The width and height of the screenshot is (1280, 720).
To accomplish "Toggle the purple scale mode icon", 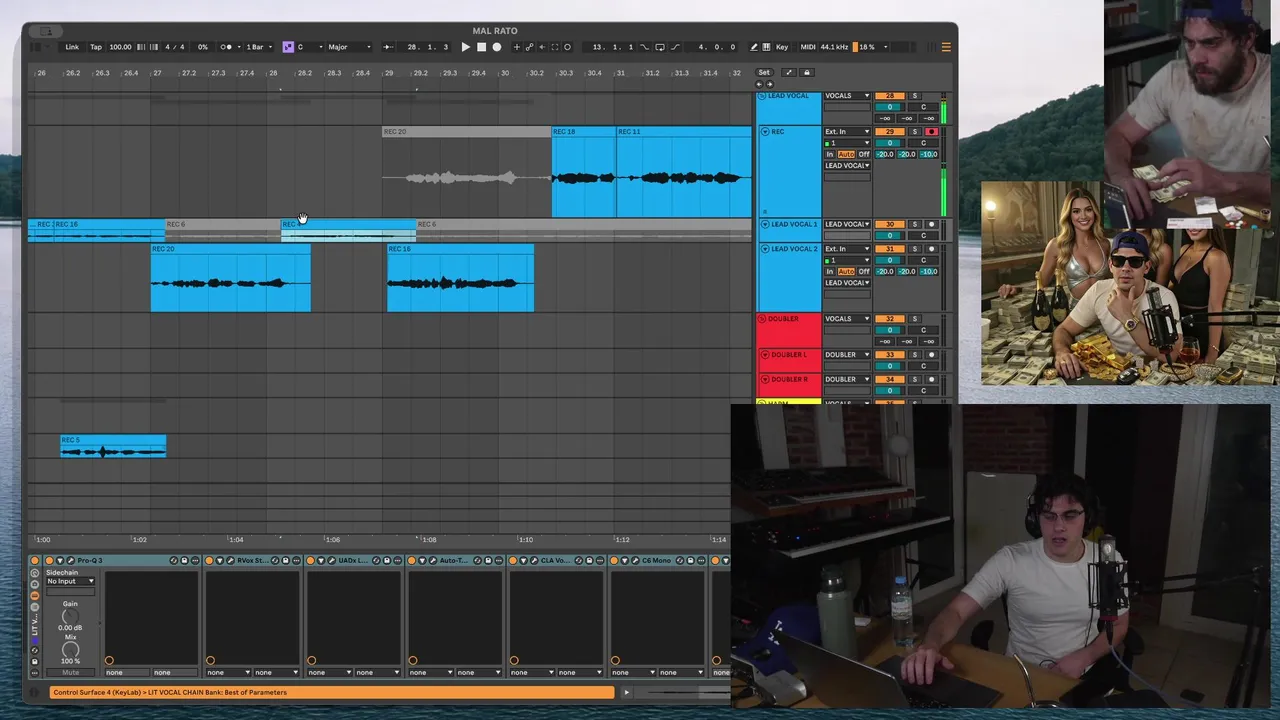I will [x=288, y=47].
